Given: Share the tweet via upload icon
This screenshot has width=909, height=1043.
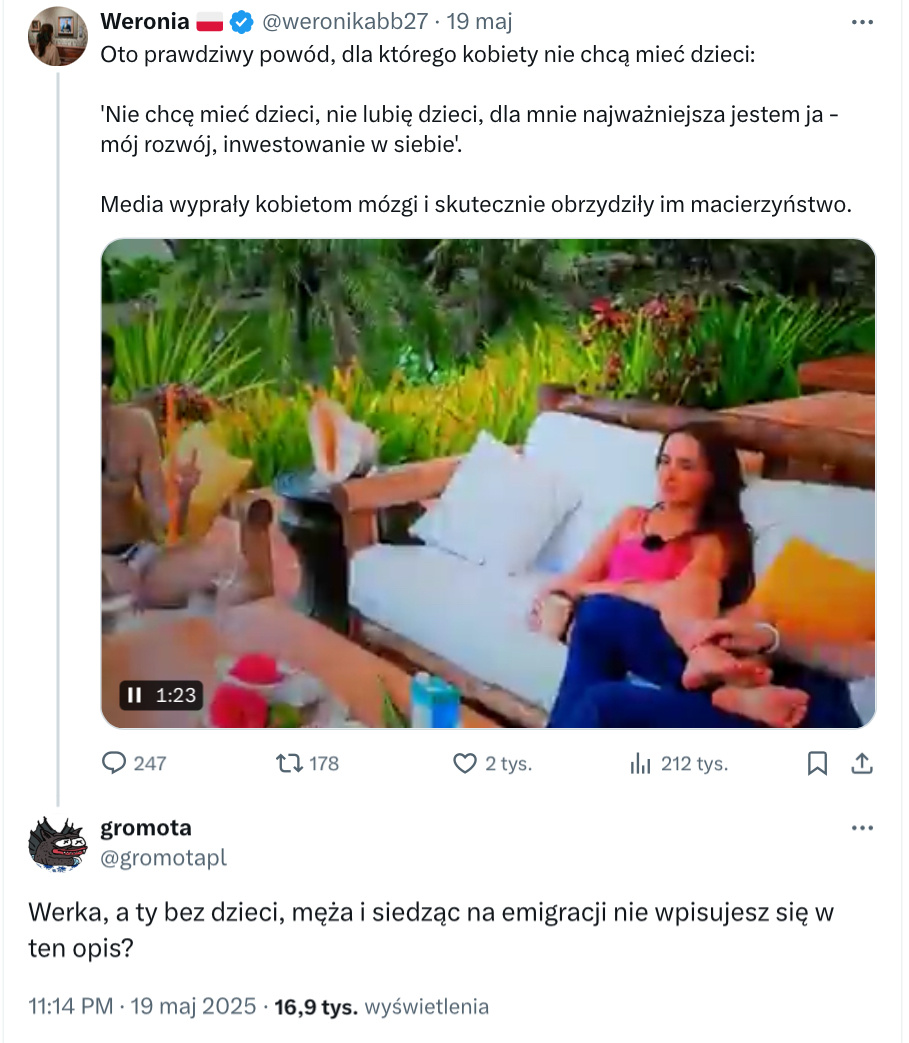Looking at the screenshot, I should pos(862,763).
